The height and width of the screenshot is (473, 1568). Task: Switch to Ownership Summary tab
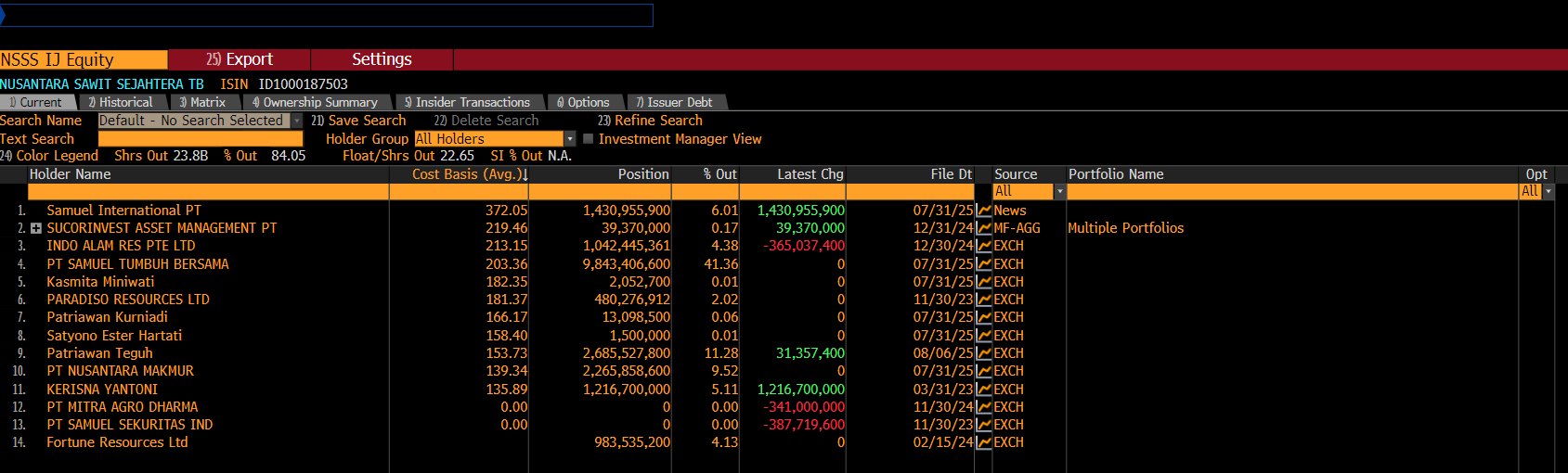(316, 102)
